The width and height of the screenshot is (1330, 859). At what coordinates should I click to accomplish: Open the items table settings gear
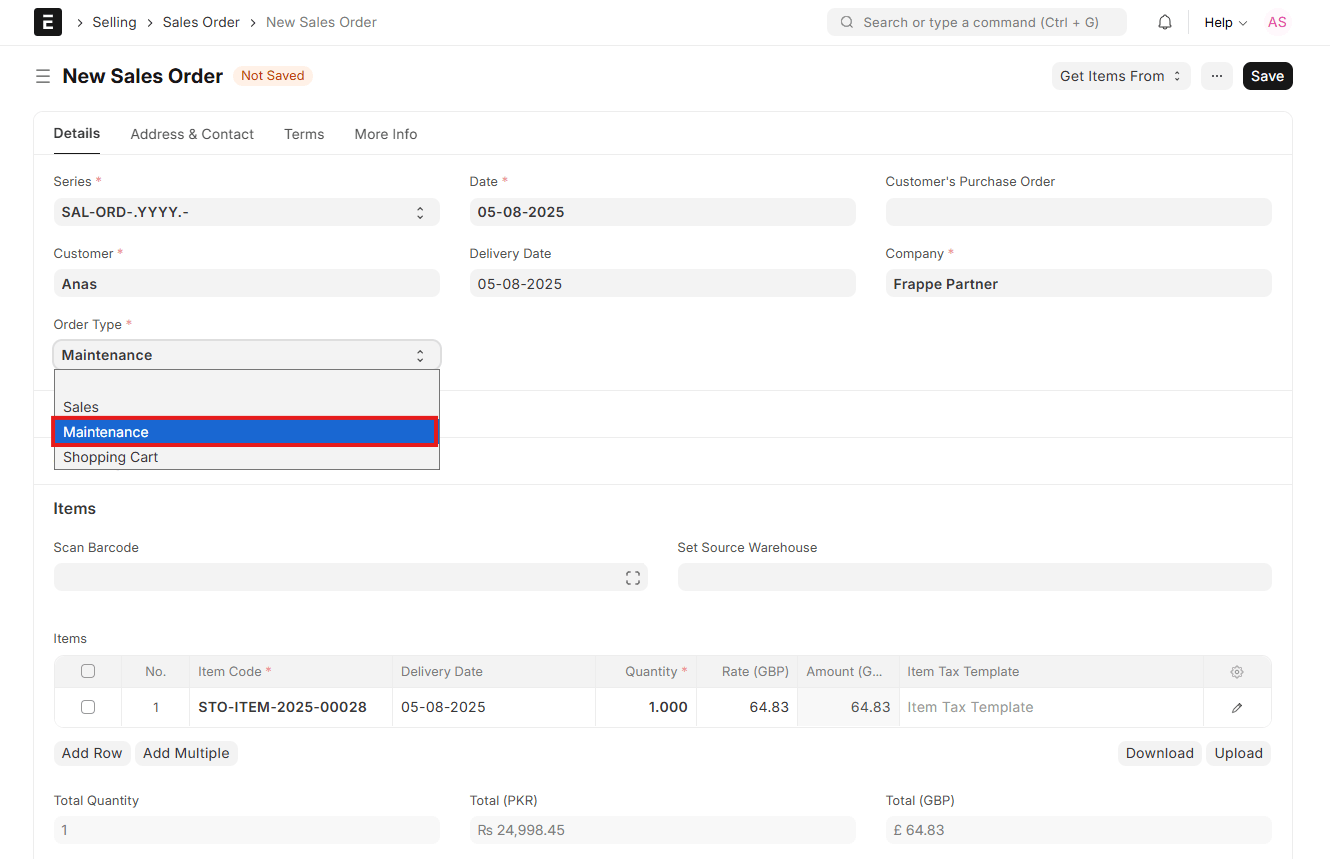(x=1237, y=672)
